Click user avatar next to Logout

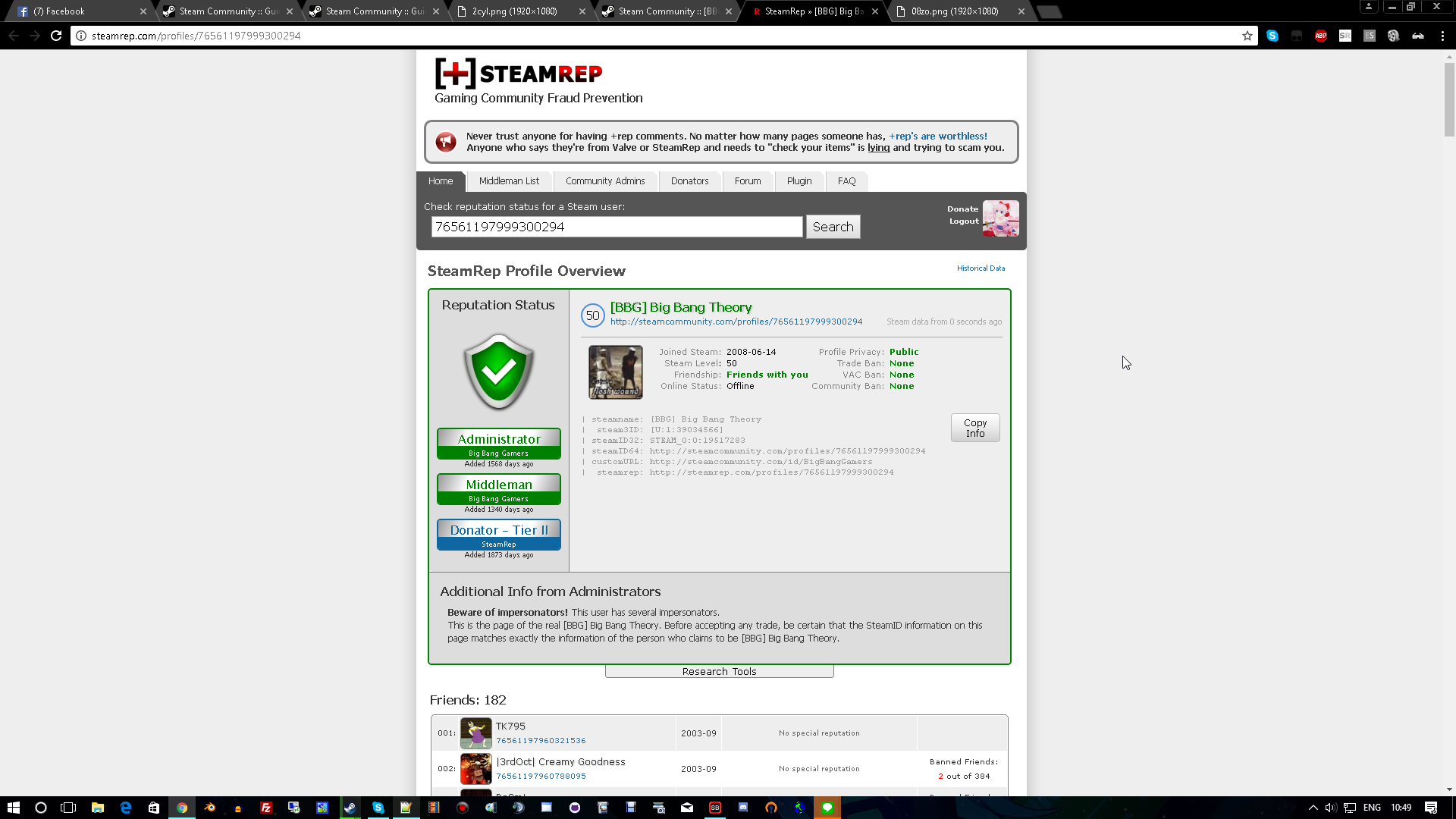click(x=1000, y=218)
